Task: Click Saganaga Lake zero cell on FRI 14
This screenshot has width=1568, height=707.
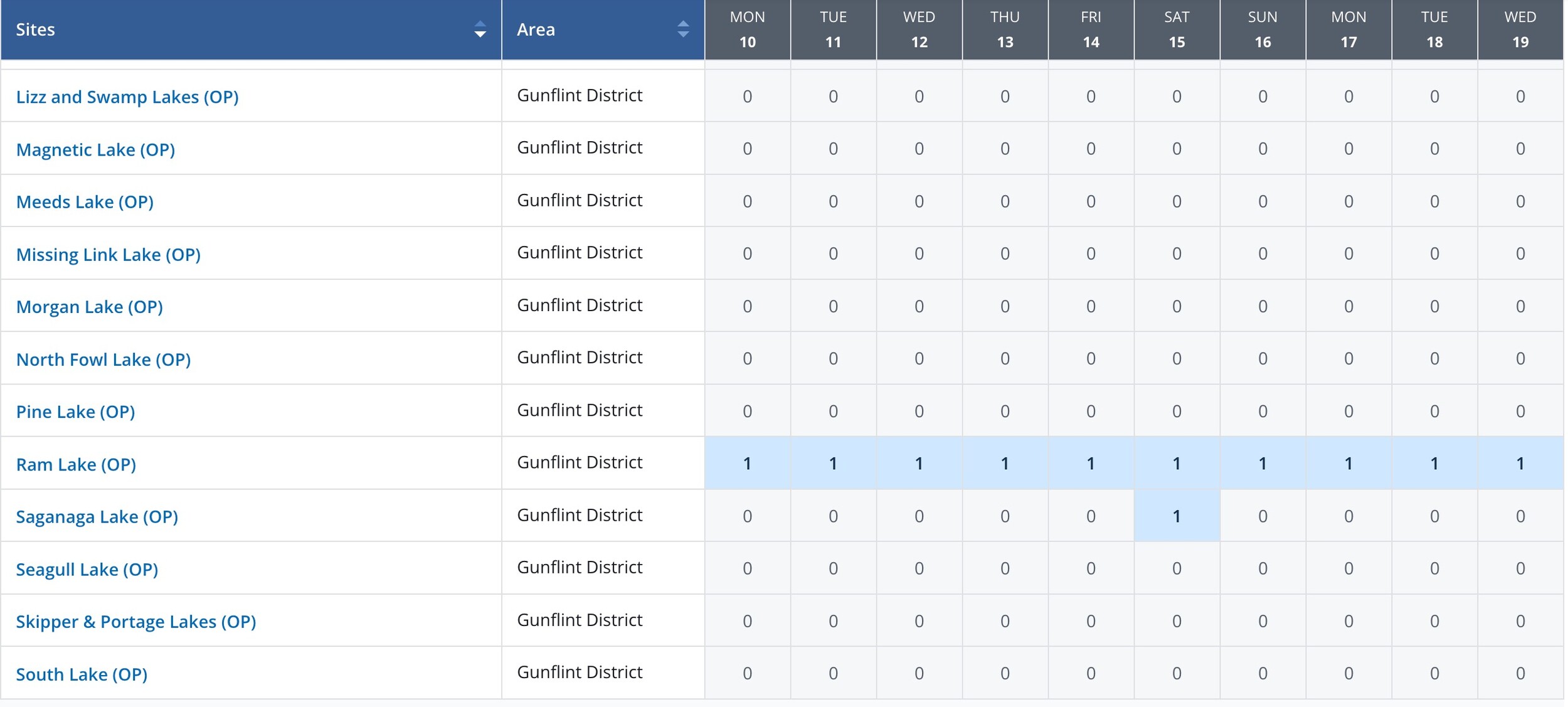Action: 1091,516
